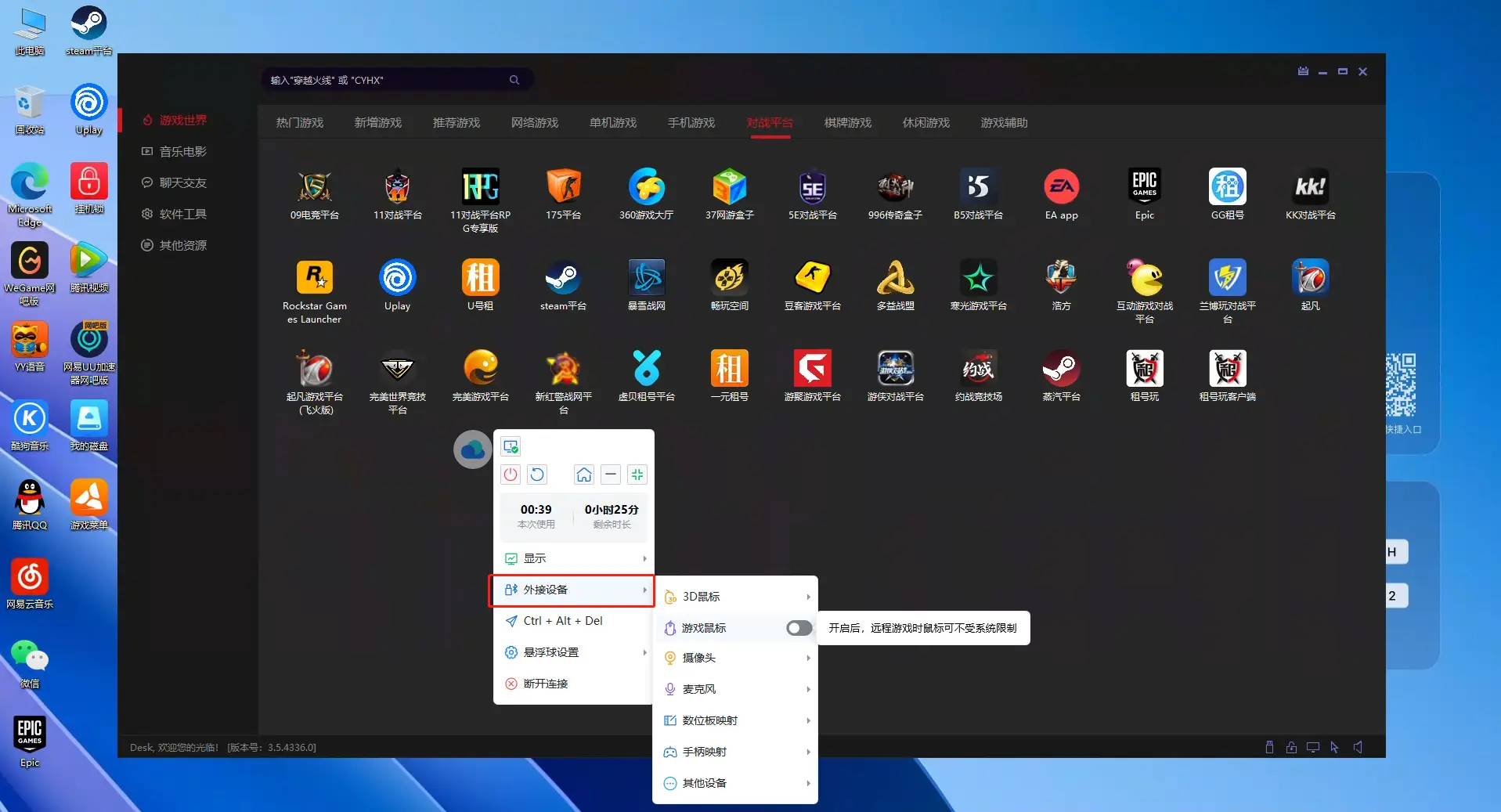Image resolution: width=1501 pixels, height=812 pixels.
Task: Expand the 摄像头 submenu
Action: (735, 658)
